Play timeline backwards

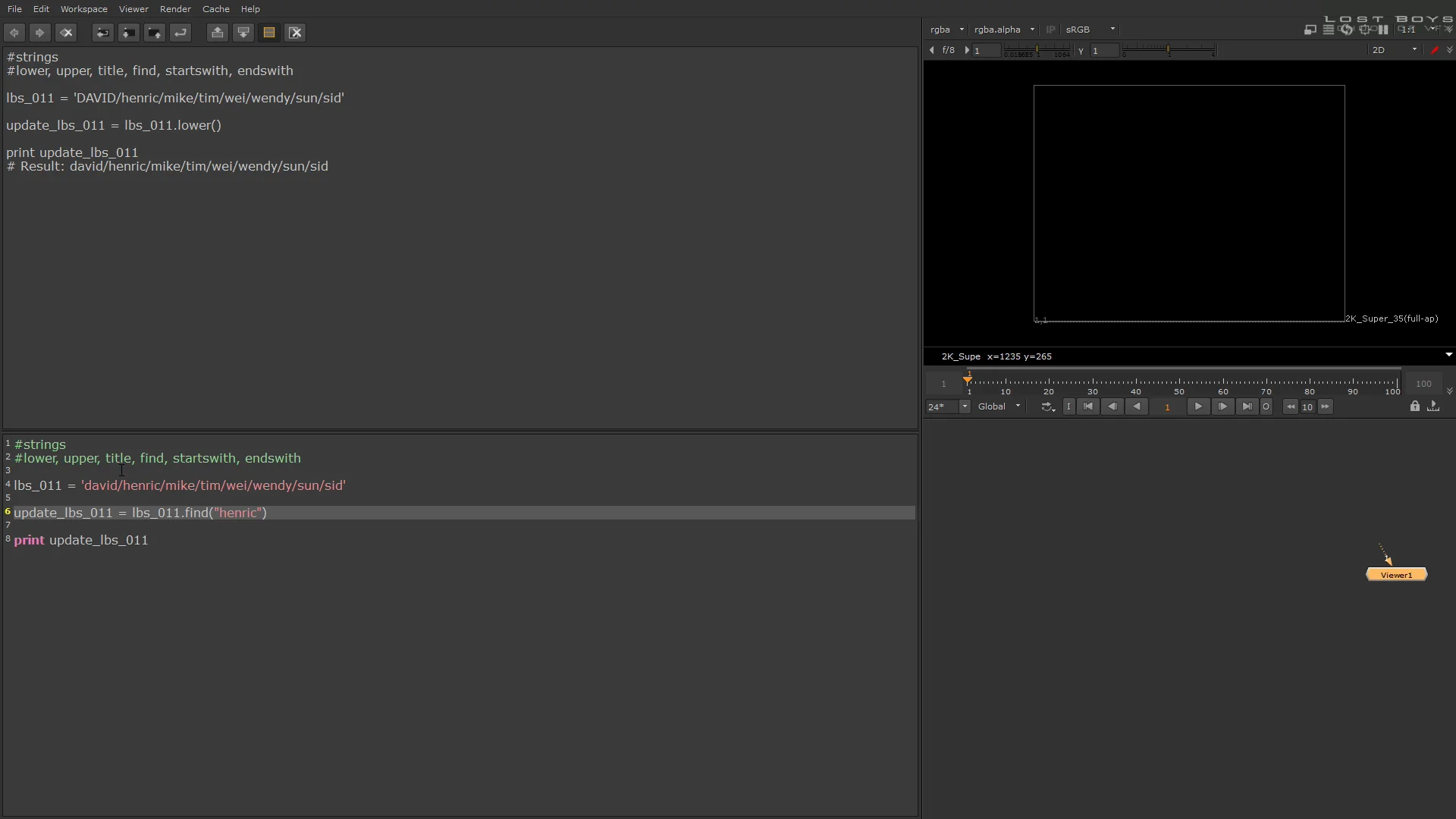1137,407
